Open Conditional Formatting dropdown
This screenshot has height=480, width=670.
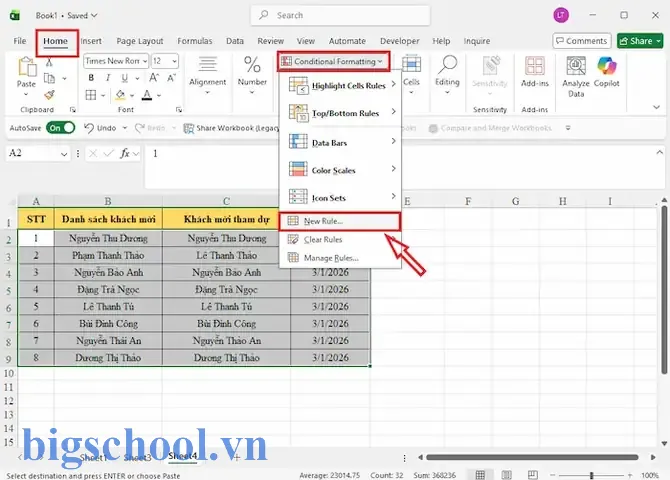(x=333, y=61)
